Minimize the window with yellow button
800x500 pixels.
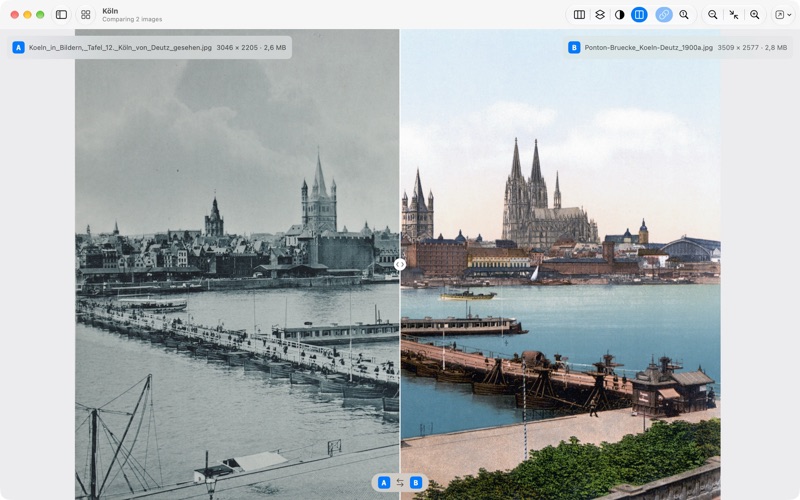coord(28,15)
